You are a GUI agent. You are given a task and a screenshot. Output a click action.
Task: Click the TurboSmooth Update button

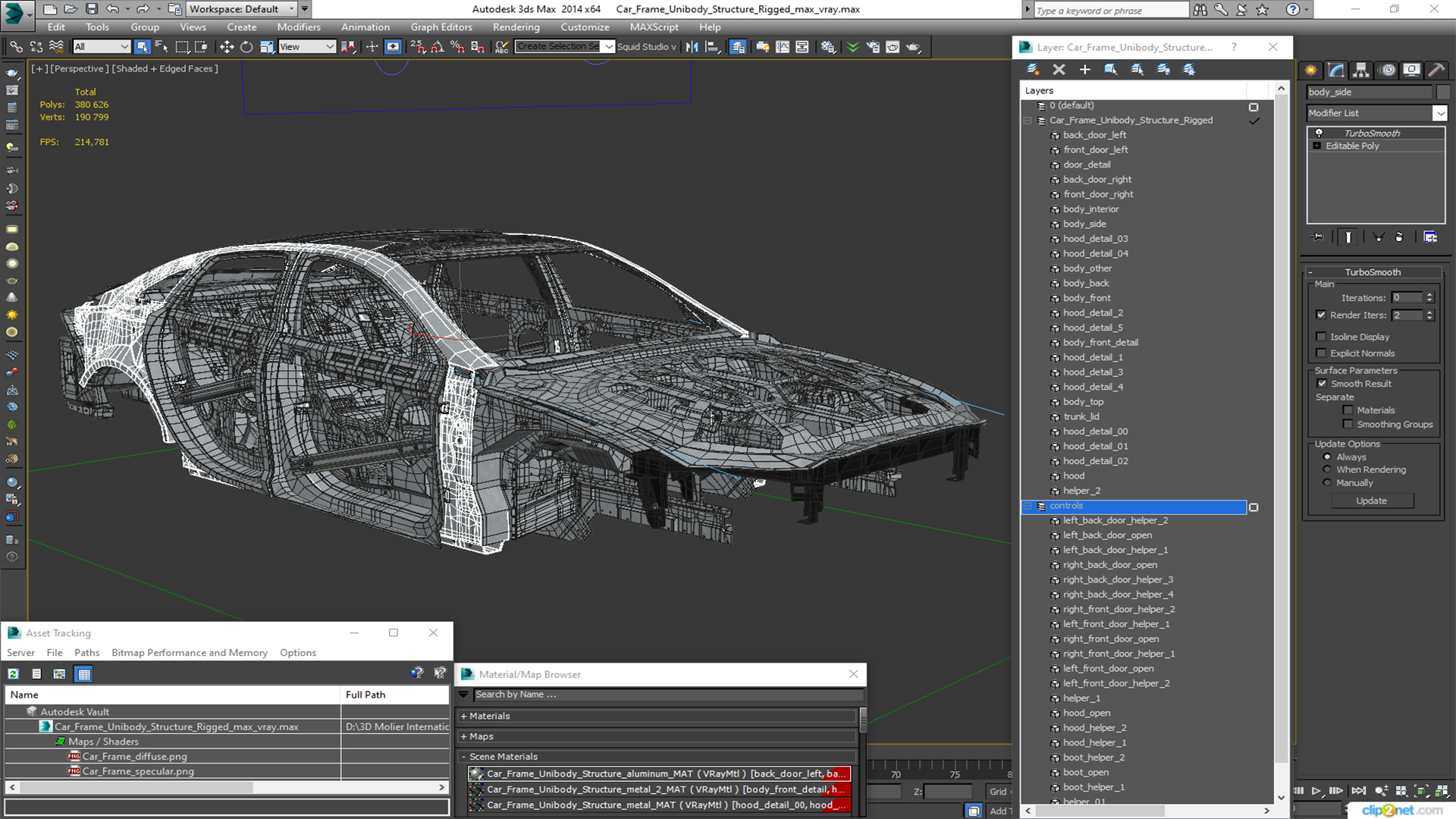tap(1371, 500)
